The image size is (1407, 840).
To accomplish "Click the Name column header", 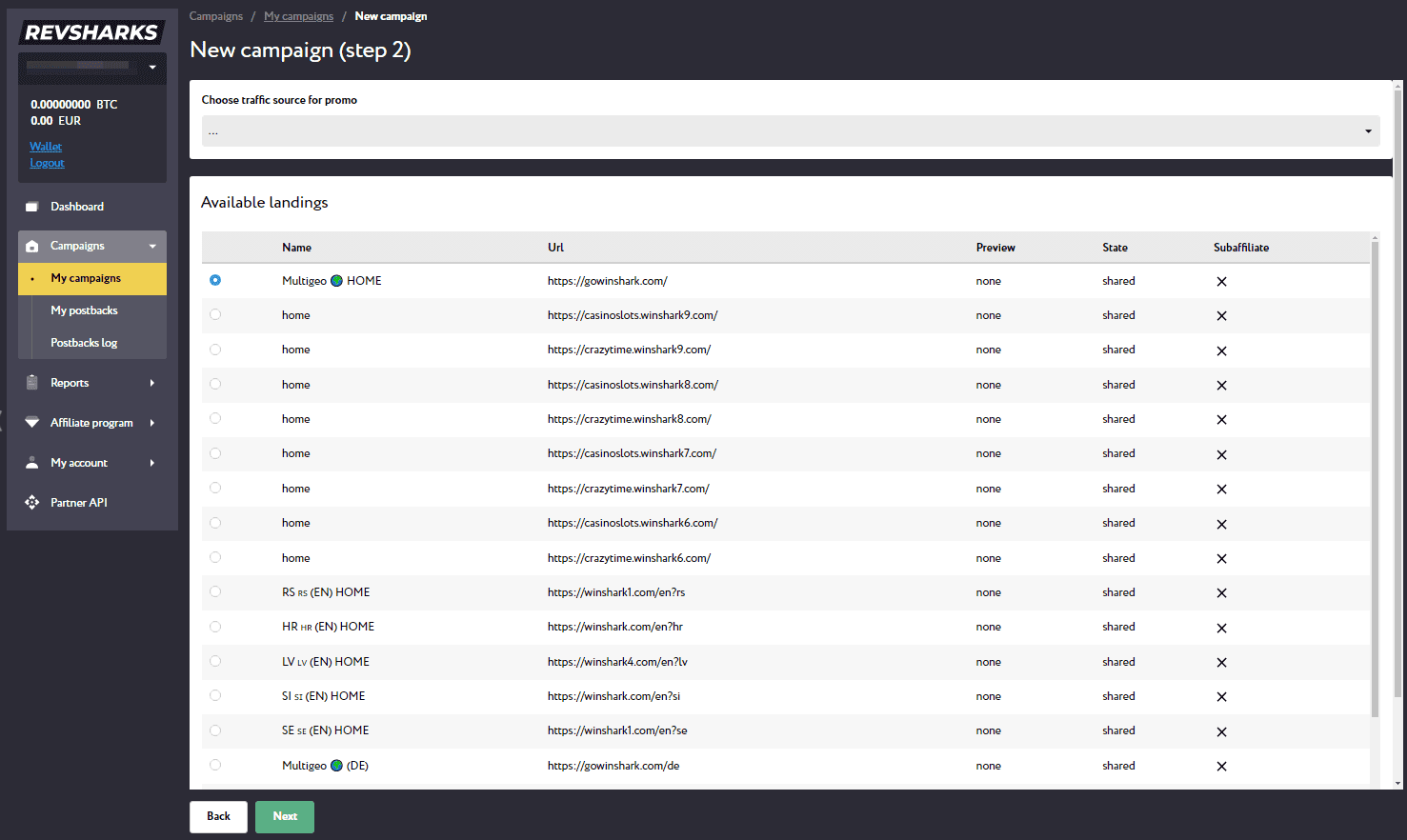I will (296, 248).
